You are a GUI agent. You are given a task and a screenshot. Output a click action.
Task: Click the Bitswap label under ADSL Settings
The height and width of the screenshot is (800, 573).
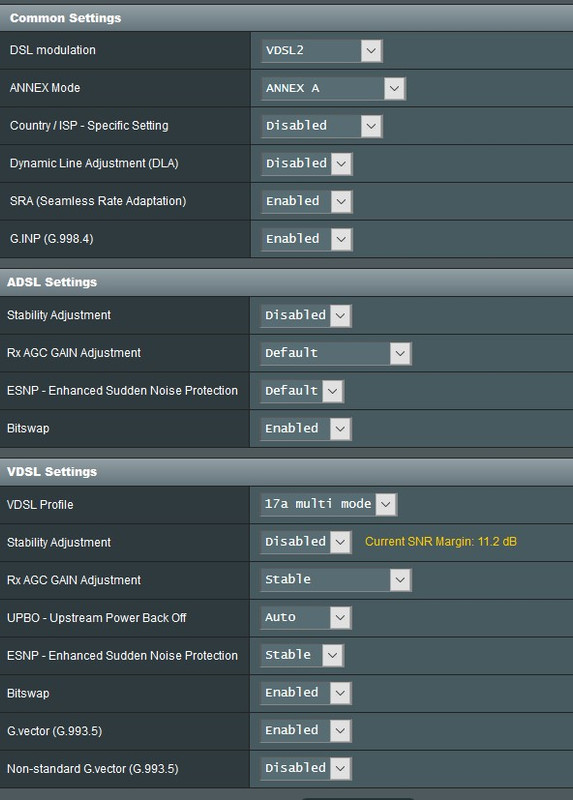[28, 429]
